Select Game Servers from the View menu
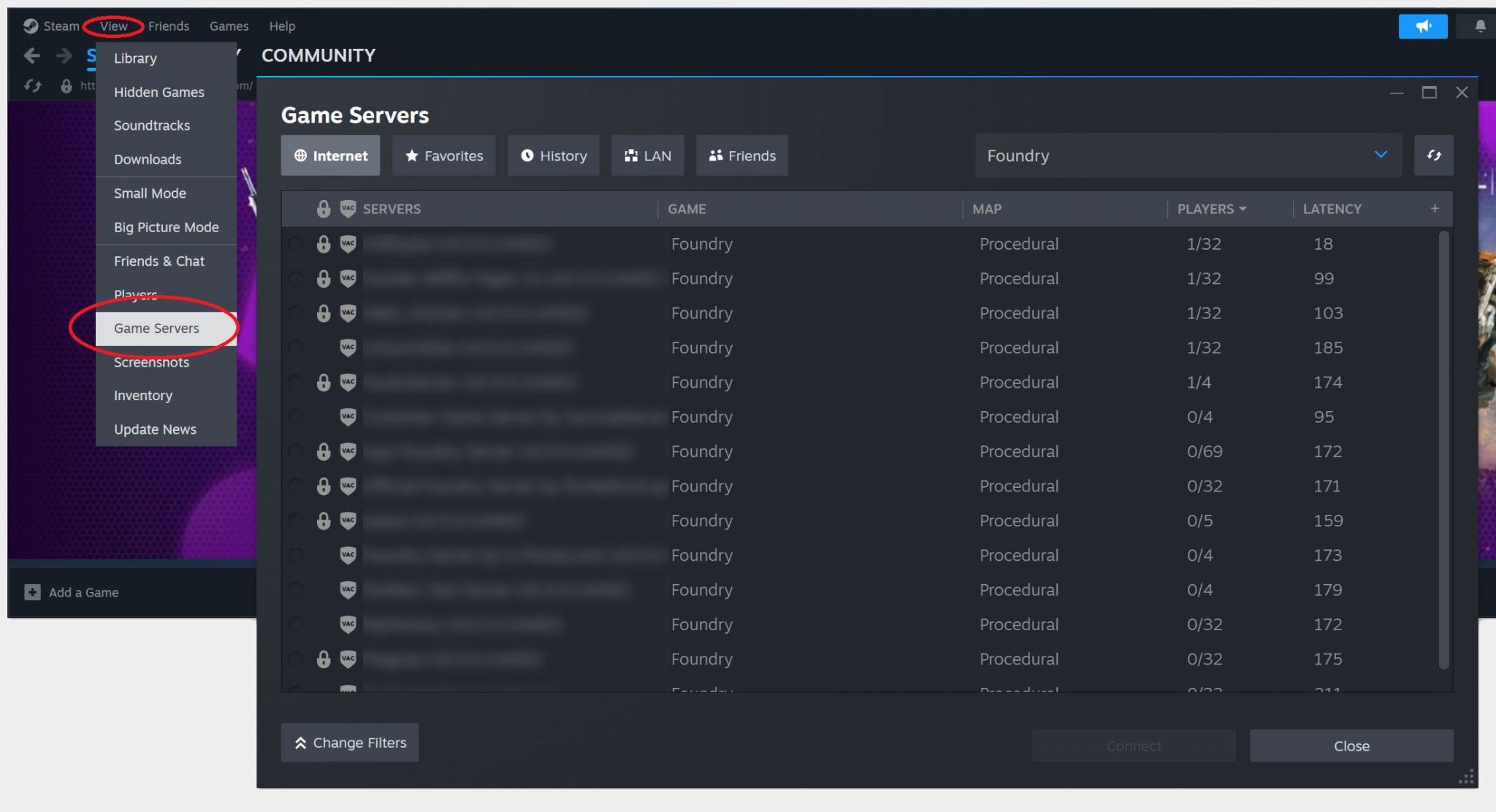1496x812 pixels. 156,328
